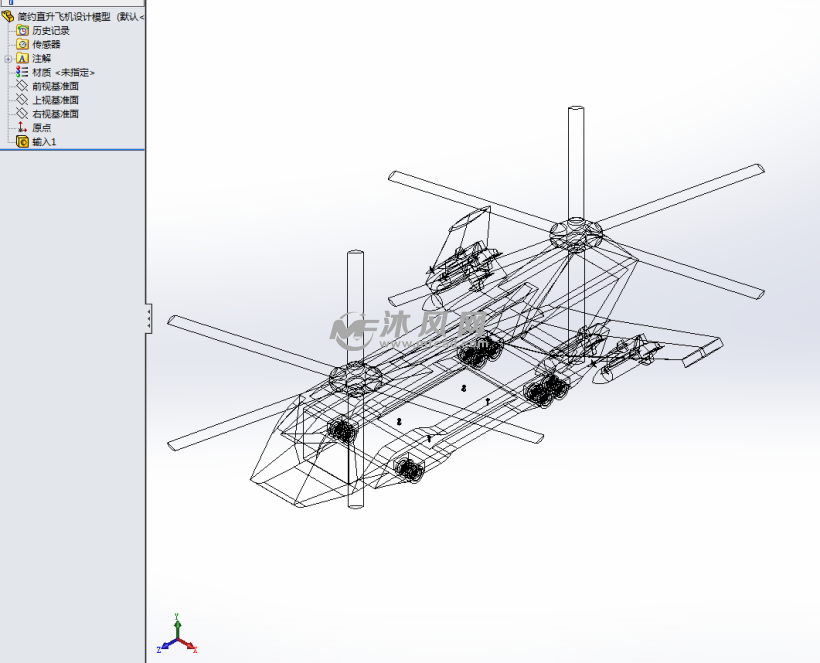Expand the 注解 tree node
This screenshot has height=663, width=820.
click(x=8, y=59)
